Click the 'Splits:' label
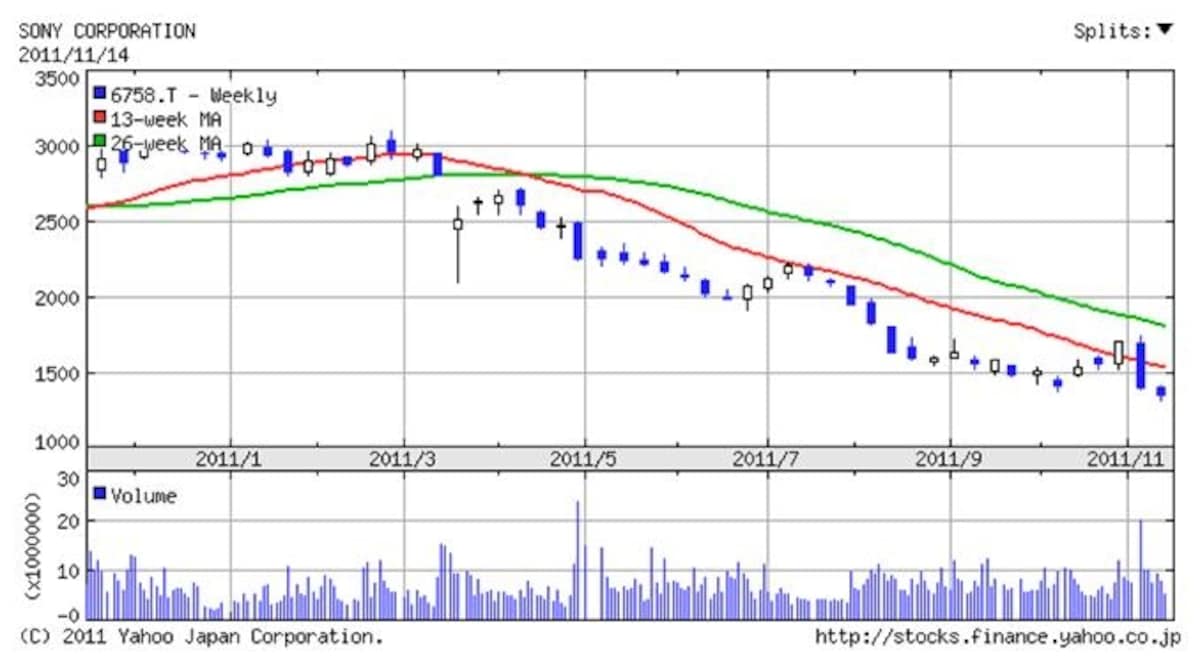1200x671 pixels. coord(1113,31)
